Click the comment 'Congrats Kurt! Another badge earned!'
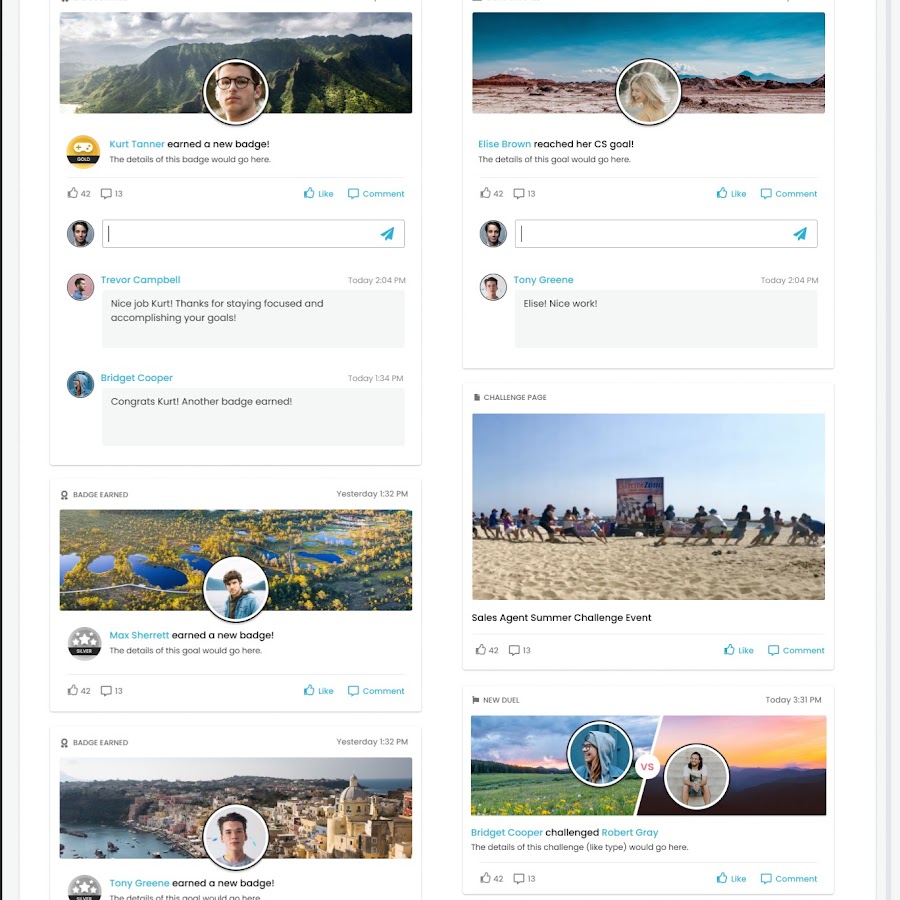Viewport: 900px width, 900px height. (x=201, y=401)
